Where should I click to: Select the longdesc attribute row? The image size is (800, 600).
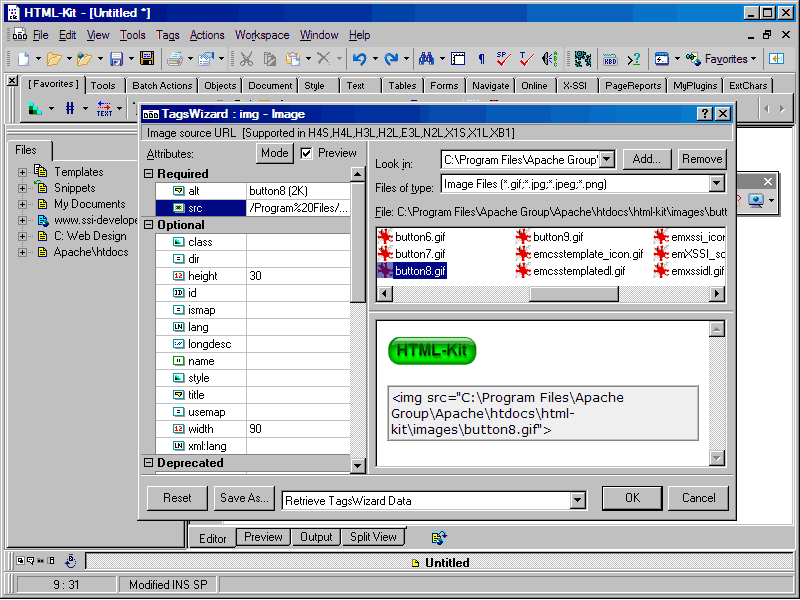coord(253,344)
